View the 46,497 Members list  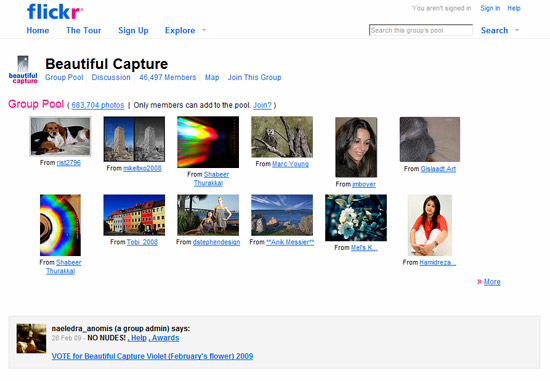(168, 77)
